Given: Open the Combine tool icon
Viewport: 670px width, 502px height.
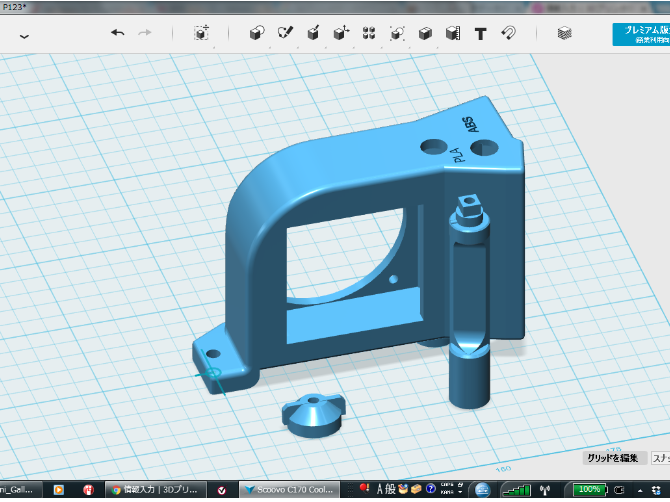Looking at the screenshot, I should 425,33.
